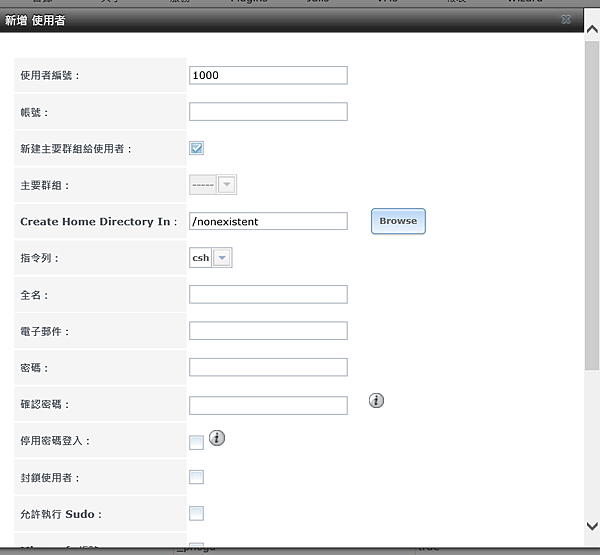Close the 新增 使用者 dialog
Image resolution: width=600 pixels, height=555 pixels.
click(566, 20)
